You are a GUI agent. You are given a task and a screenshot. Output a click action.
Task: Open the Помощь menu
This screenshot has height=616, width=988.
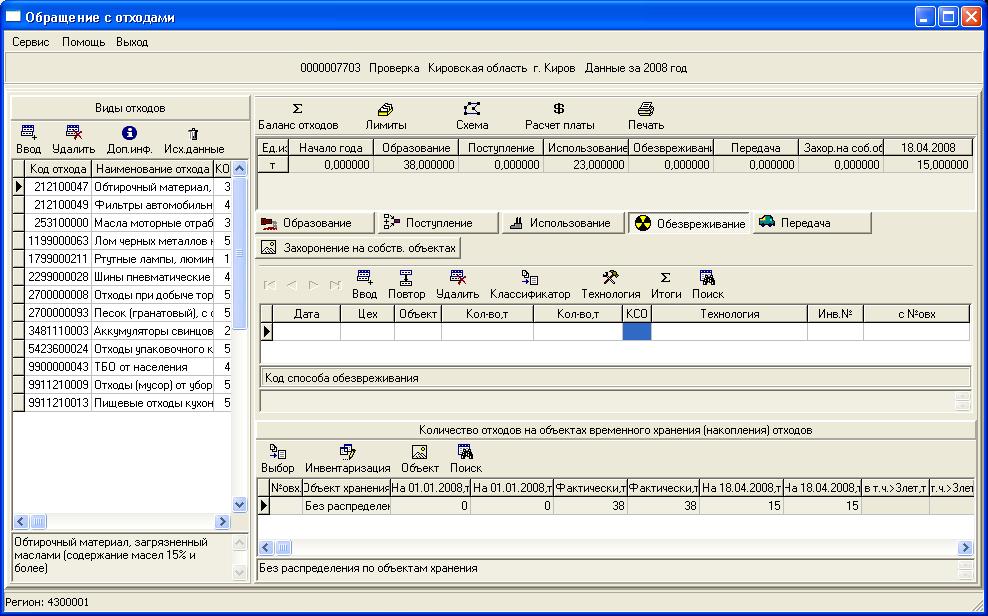pos(83,42)
